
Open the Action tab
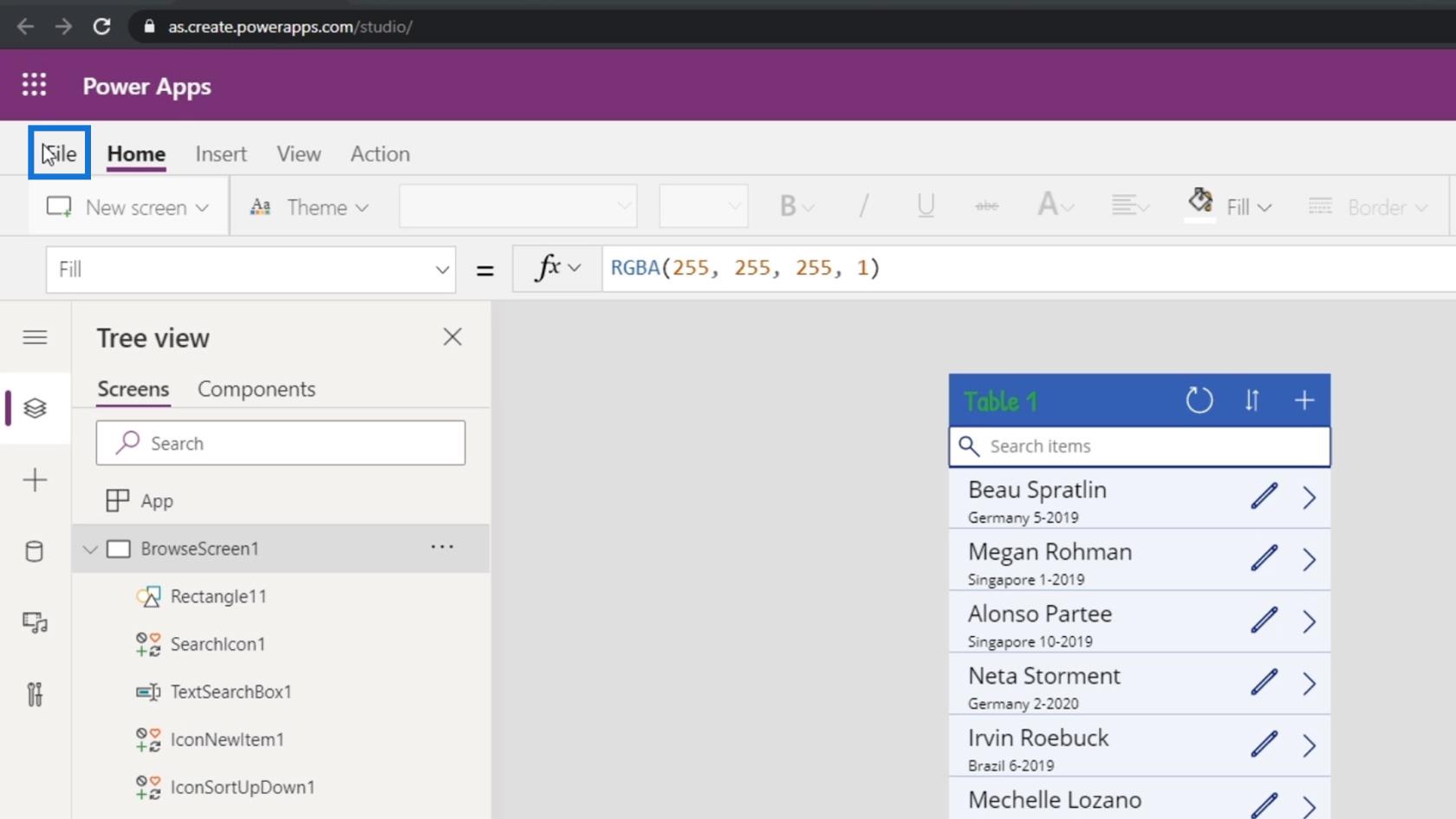point(380,153)
